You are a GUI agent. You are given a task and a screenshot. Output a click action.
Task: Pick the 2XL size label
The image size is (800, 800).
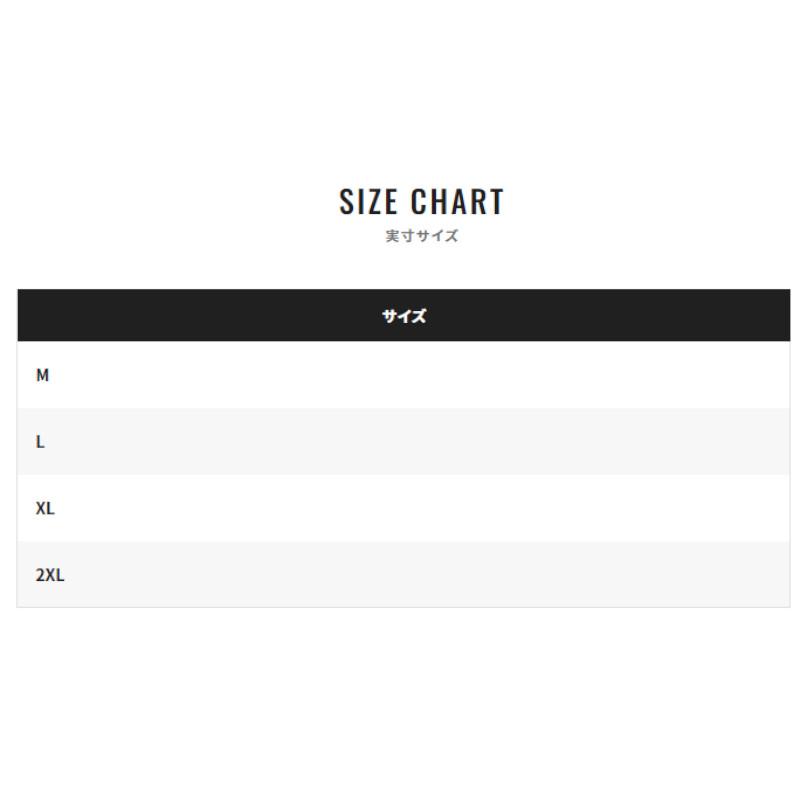pos(50,575)
